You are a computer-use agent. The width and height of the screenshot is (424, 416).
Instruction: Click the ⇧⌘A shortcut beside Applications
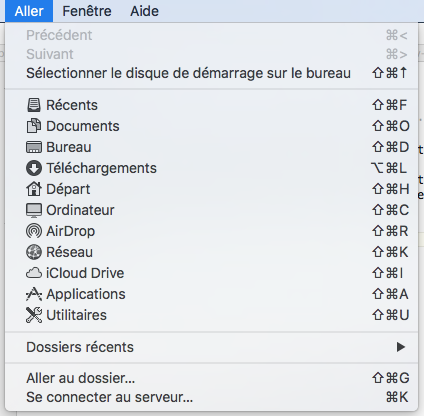(390, 294)
